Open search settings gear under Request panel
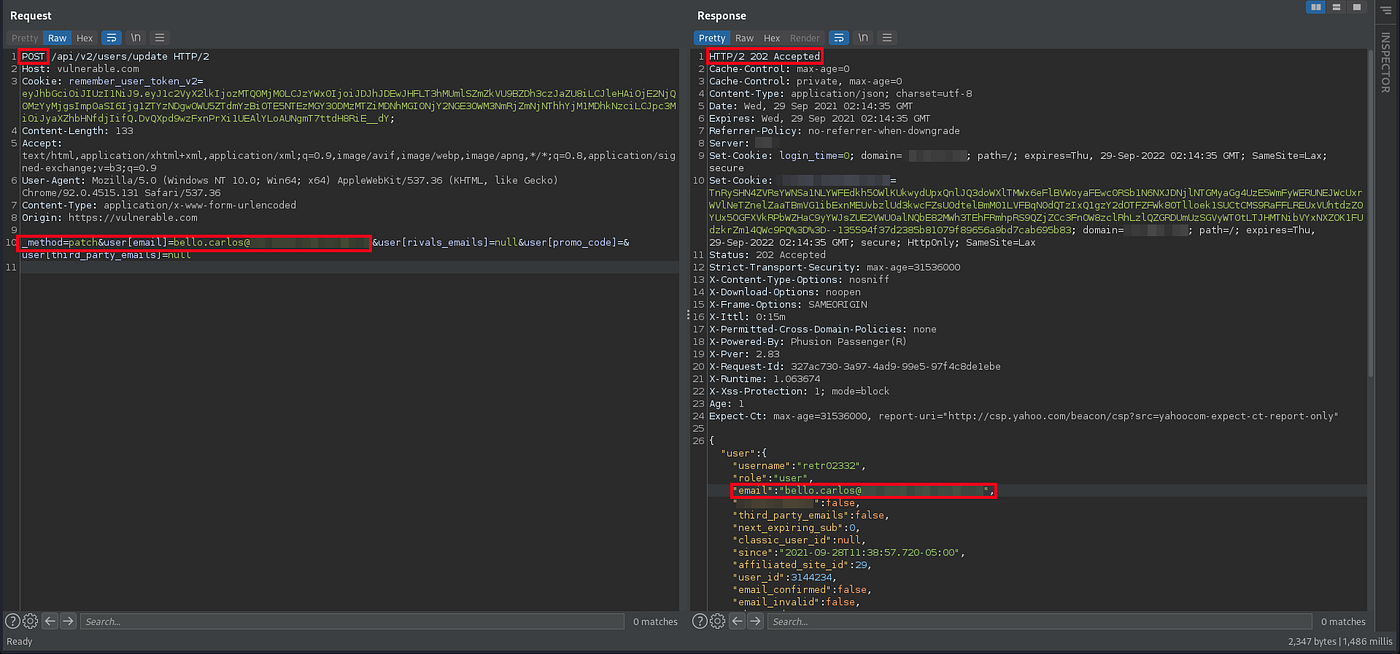 (30, 621)
